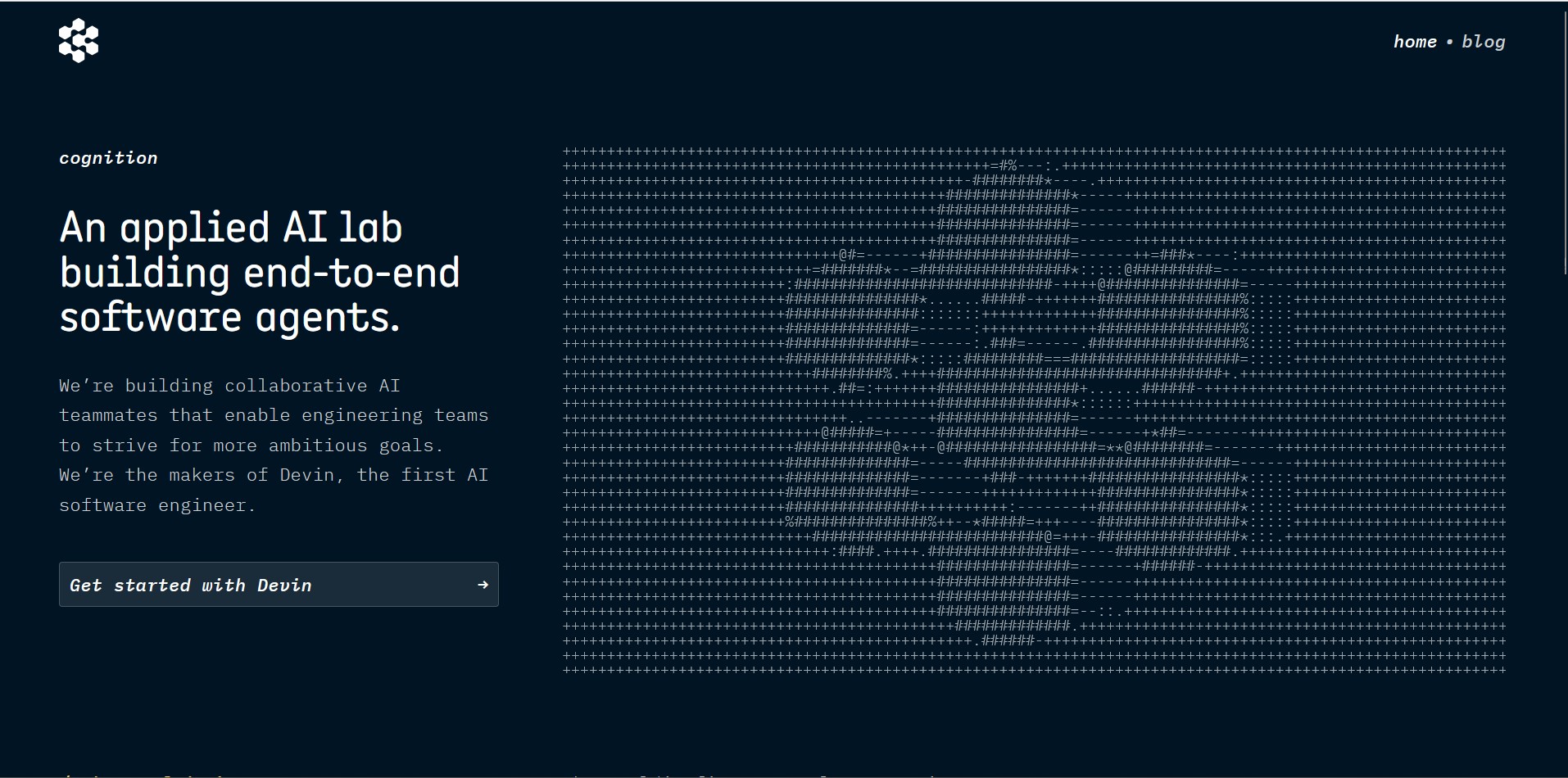The image size is (1568, 778).
Task: Open the blog navigation link
Action: [1483, 42]
